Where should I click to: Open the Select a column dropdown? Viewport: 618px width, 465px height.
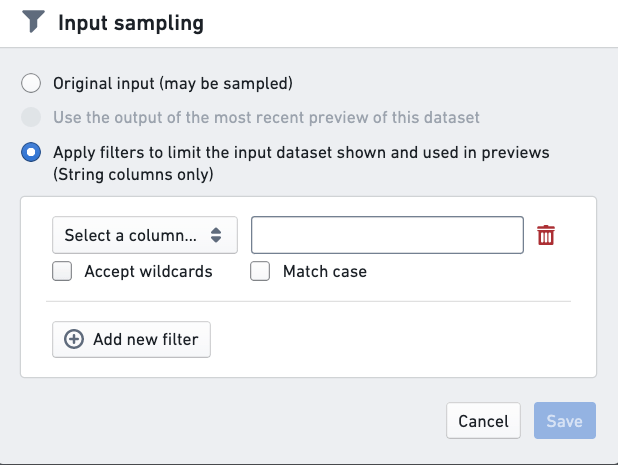click(144, 235)
